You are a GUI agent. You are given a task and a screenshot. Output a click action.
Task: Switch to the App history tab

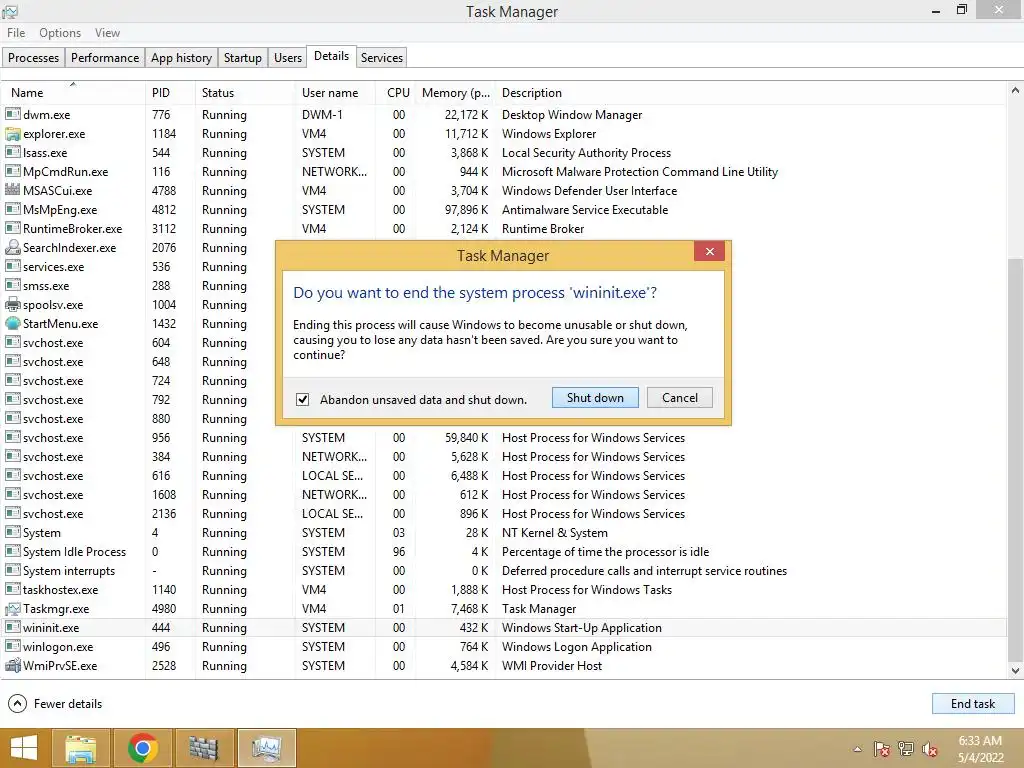(181, 57)
